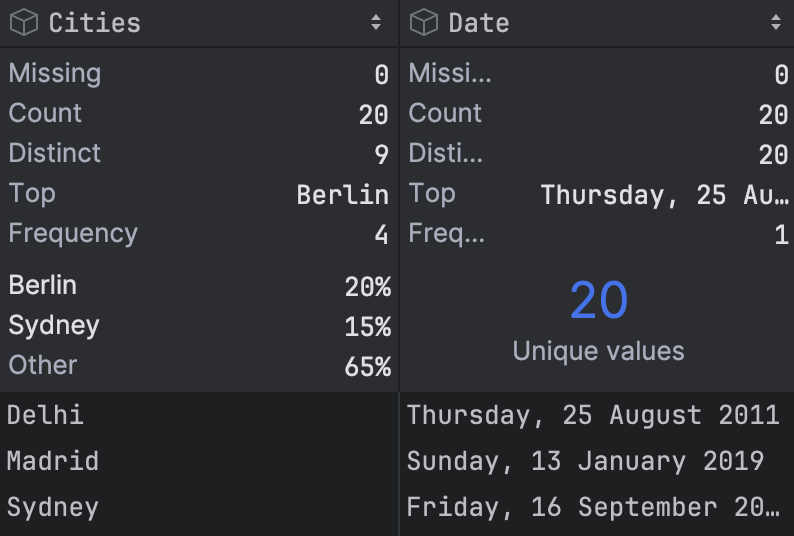Click the Madrid cell
Screen dimensions: 794x536
(199, 461)
